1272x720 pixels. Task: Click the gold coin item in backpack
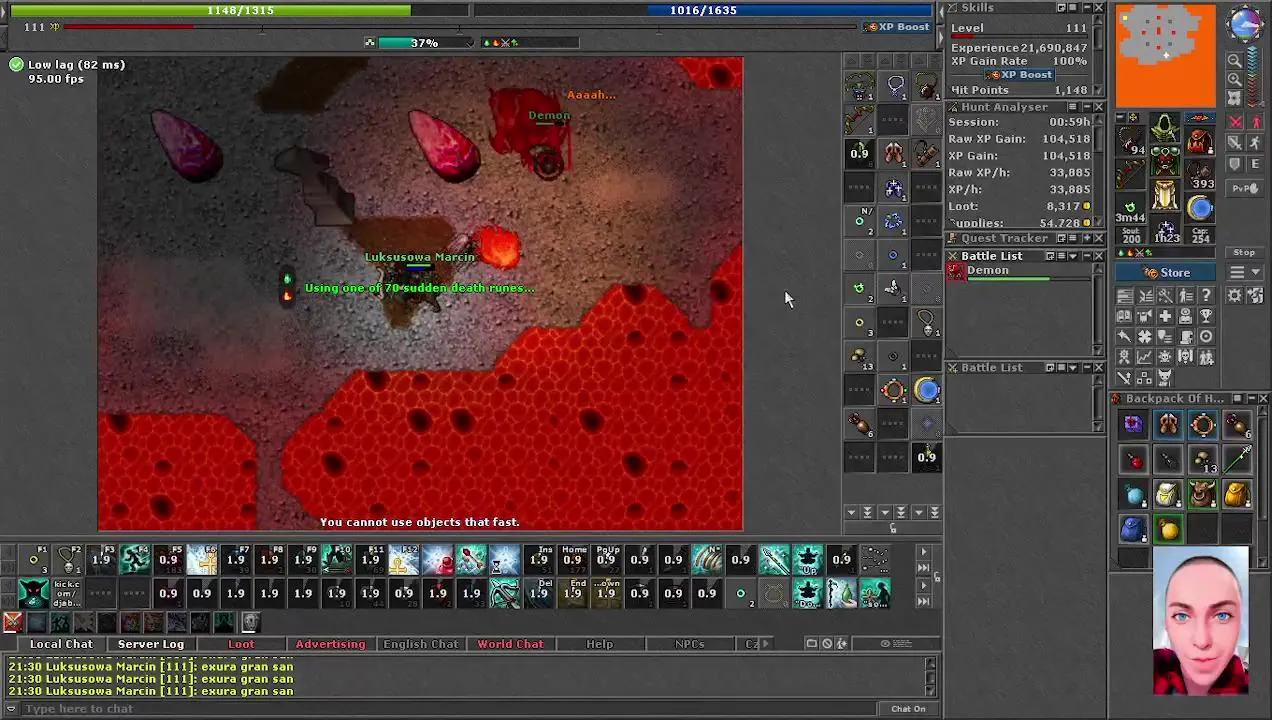pos(1167,528)
